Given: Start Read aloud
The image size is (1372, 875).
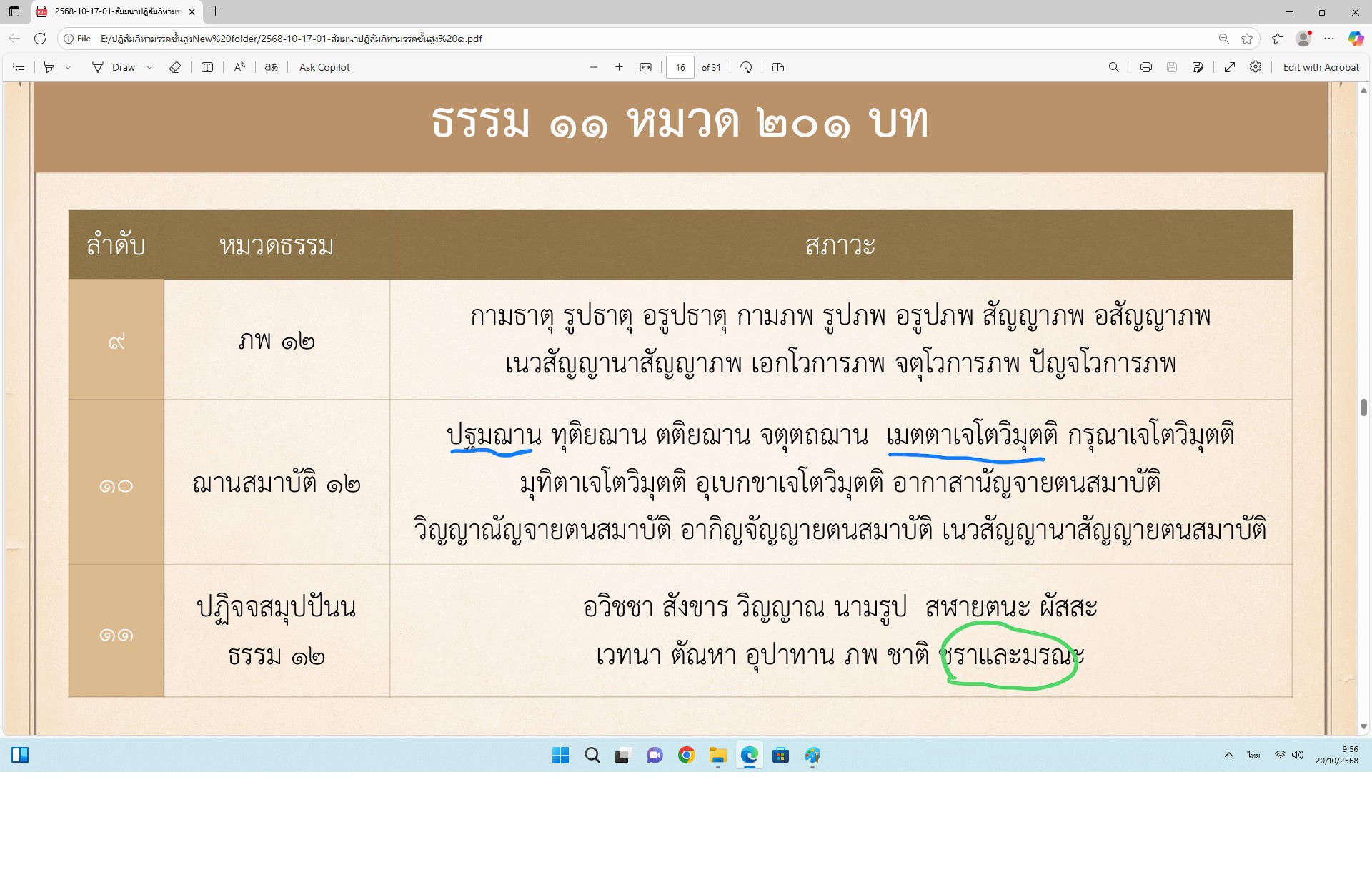Looking at the screenshot, I should pyautogui.click(x=239, y=67).
